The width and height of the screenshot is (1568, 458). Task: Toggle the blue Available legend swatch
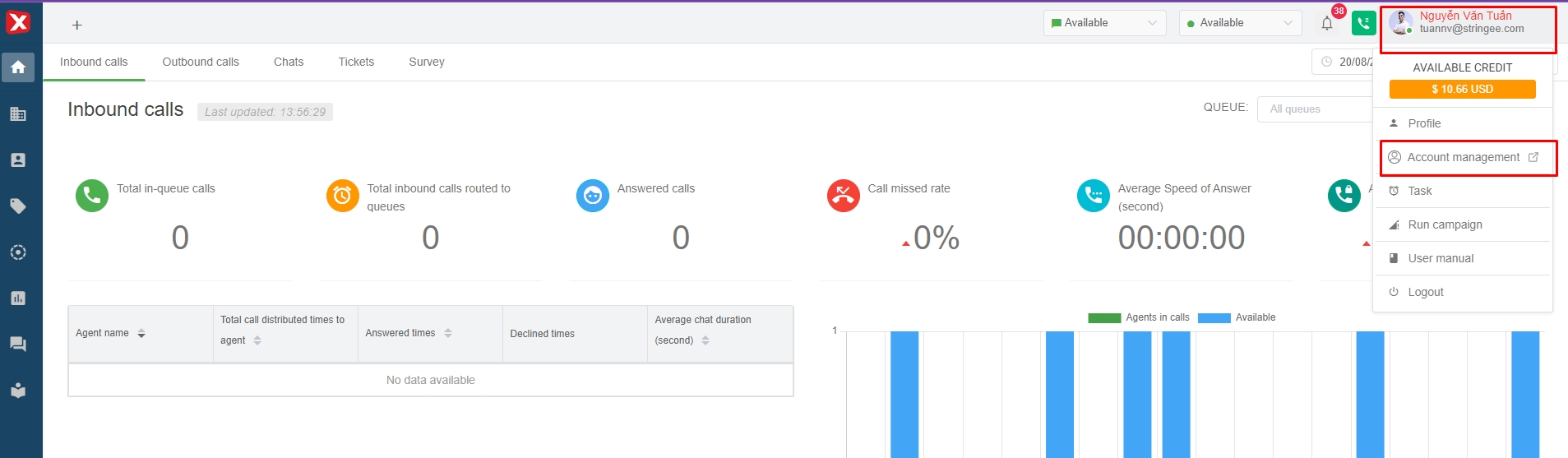(1214, 318)
